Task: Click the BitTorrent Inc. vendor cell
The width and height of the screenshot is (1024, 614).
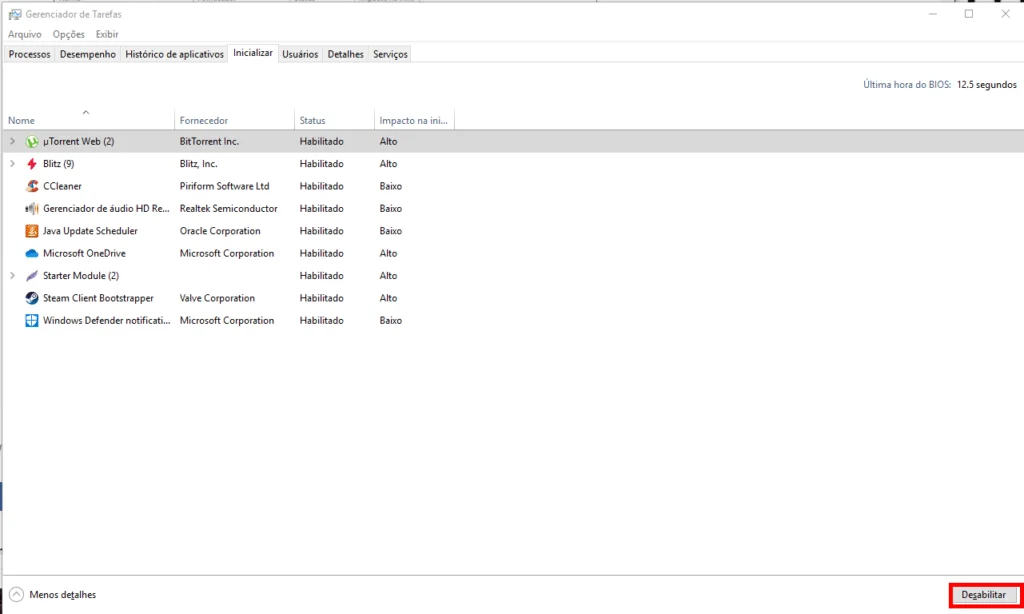Action: [x=209, y=141]
